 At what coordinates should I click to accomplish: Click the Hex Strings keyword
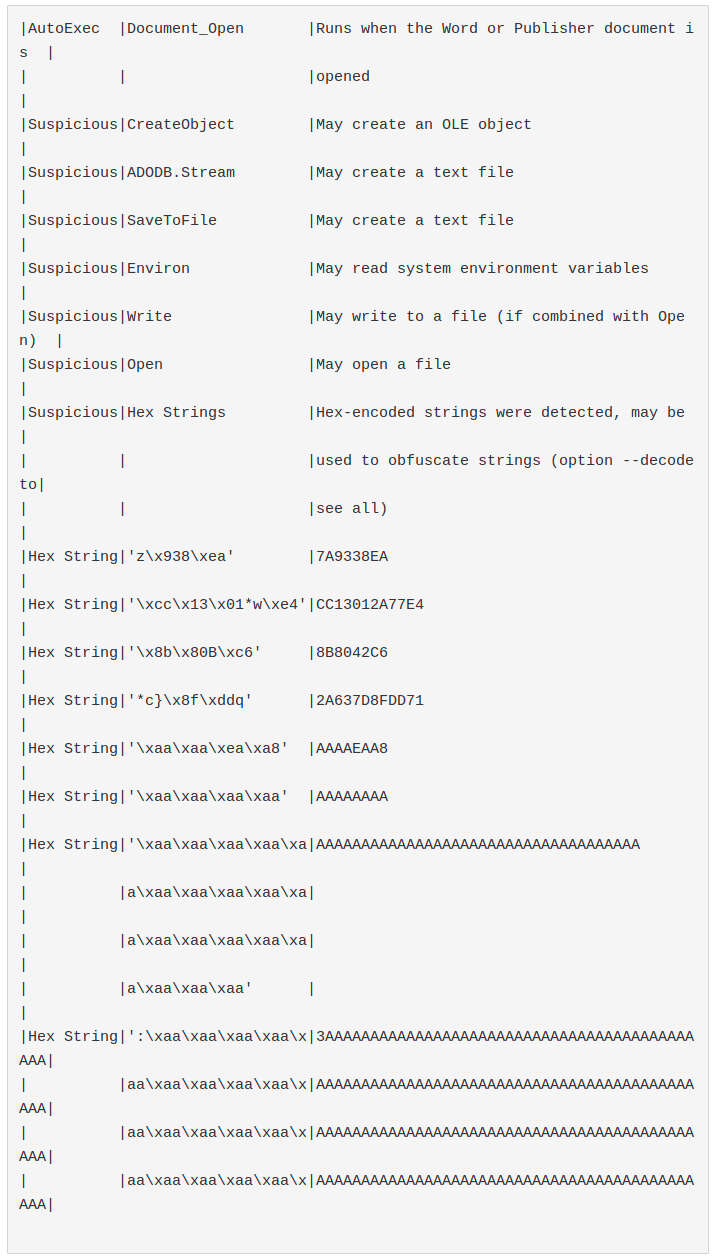click(176, 413)
